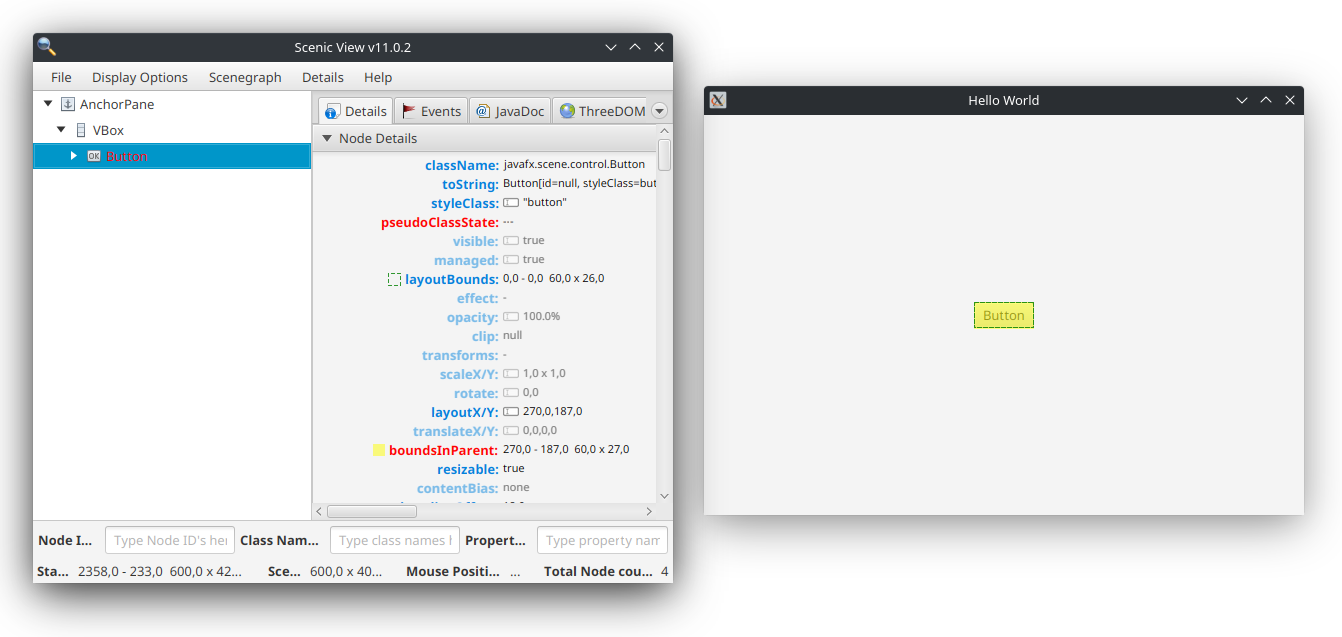Click the edit icon beside layoutX/Y value
1342x637 pixels.
tap(511, 412)
